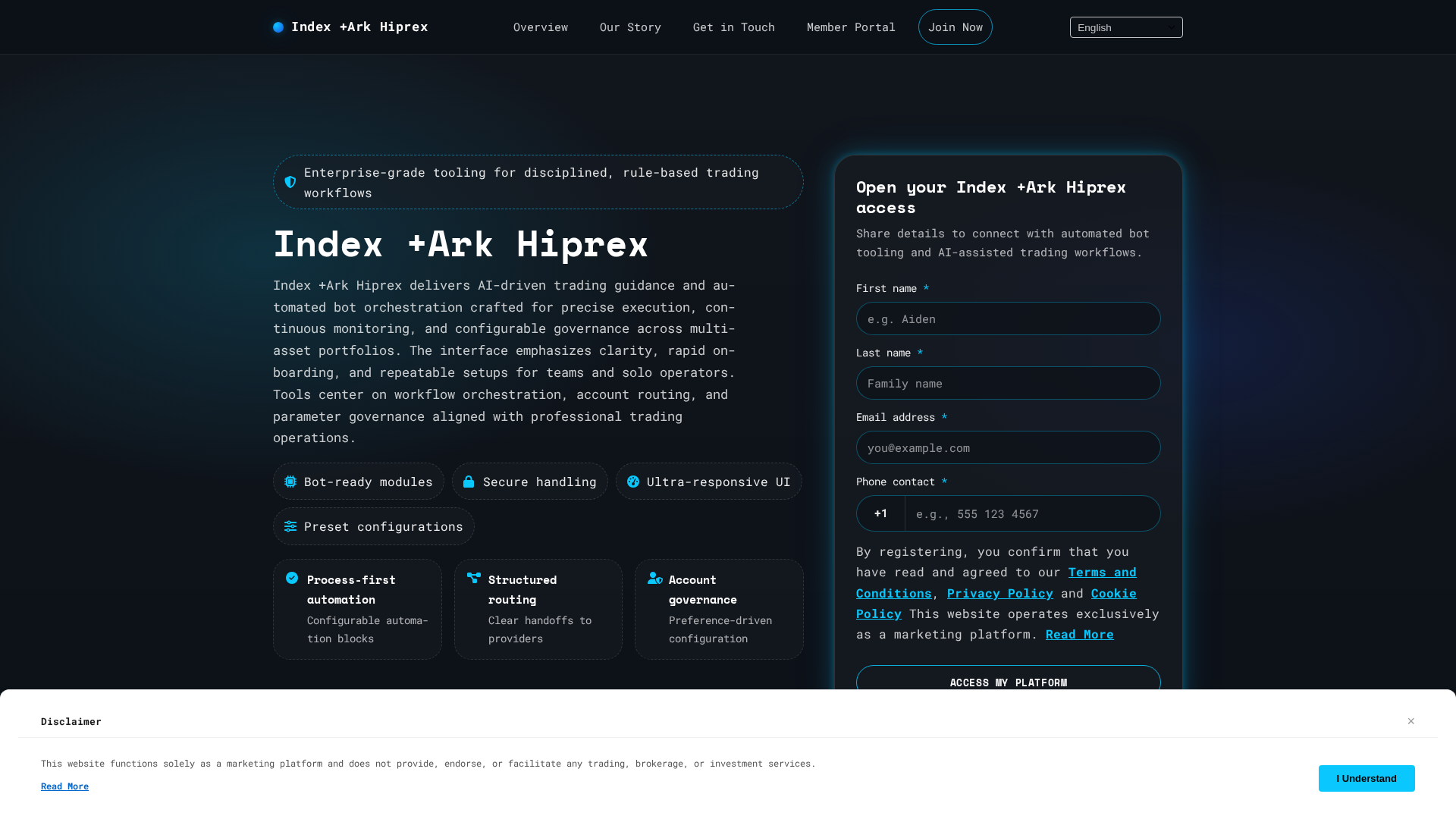
Task: Click 'Clear handoffs to providers' description
Action: coord(540,629)
